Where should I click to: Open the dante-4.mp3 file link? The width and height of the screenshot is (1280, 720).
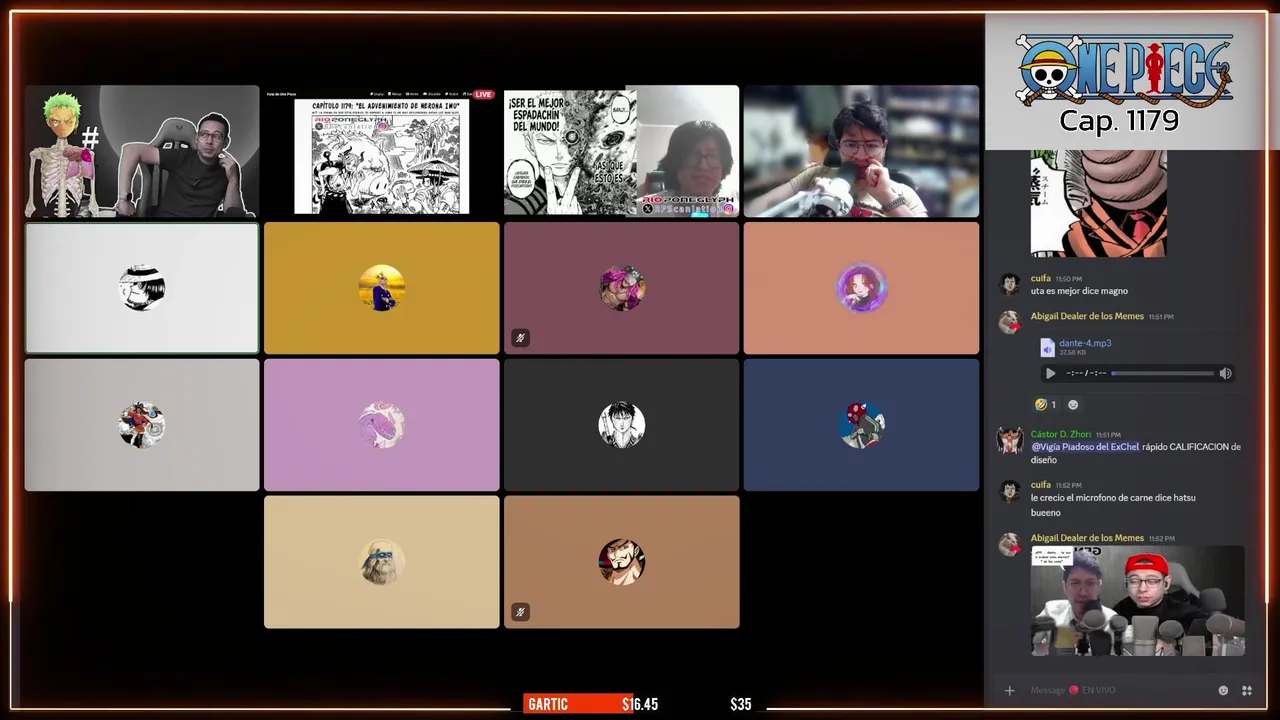click(x=1085, y=343)
